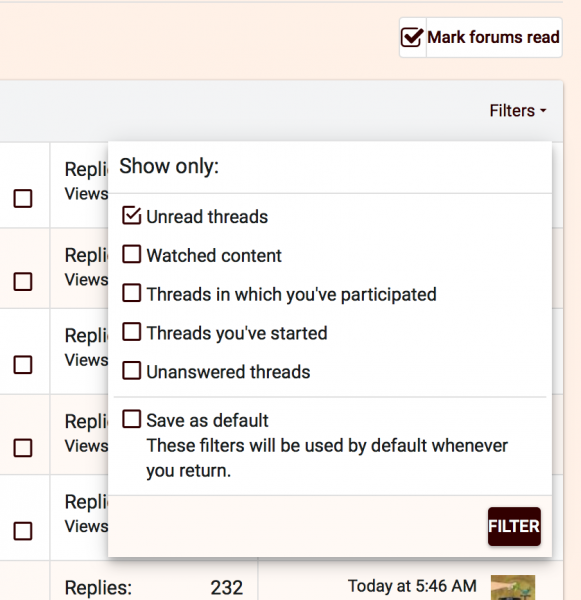Image resolution: width=581 pixels, height=600 pixels.
Task: Click the Save as default label text
Action: coord(207,421)
